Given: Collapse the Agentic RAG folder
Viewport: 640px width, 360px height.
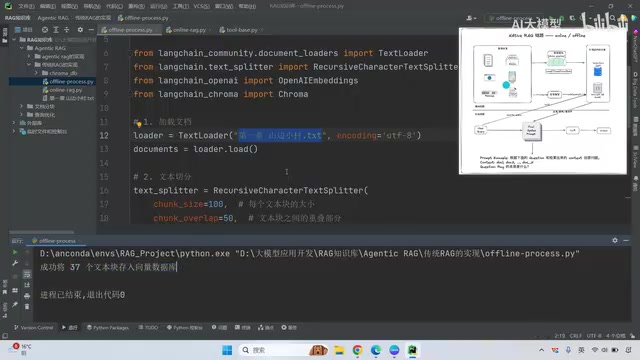Looking at the screenshot, I should [22, 48].
